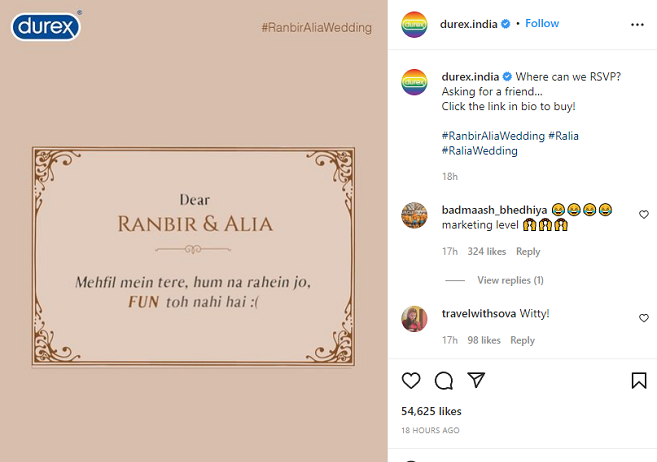The height and width of the screenshot is (462, 657).
Task: Like badmaash_bhedhiya's comment heart
Action: 644,214
